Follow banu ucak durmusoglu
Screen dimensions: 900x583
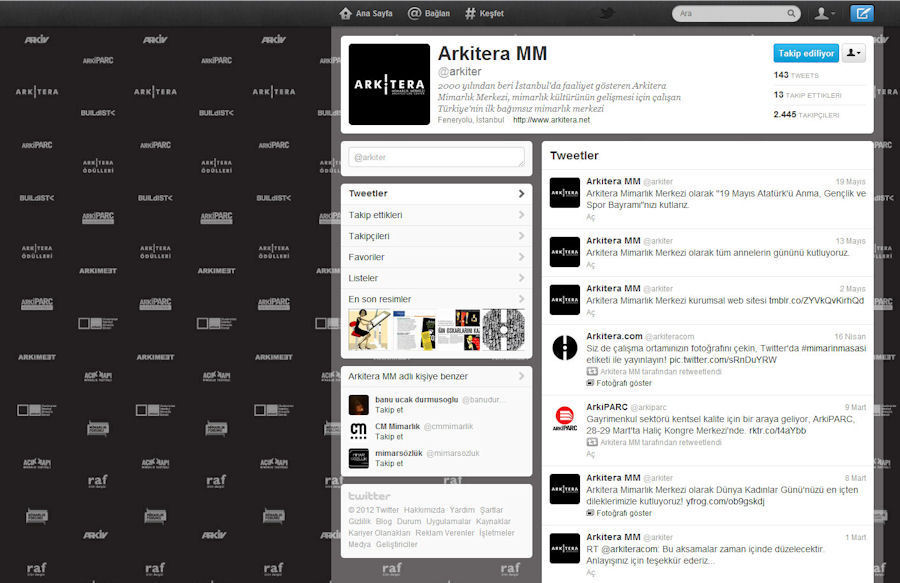coord(389,410)
